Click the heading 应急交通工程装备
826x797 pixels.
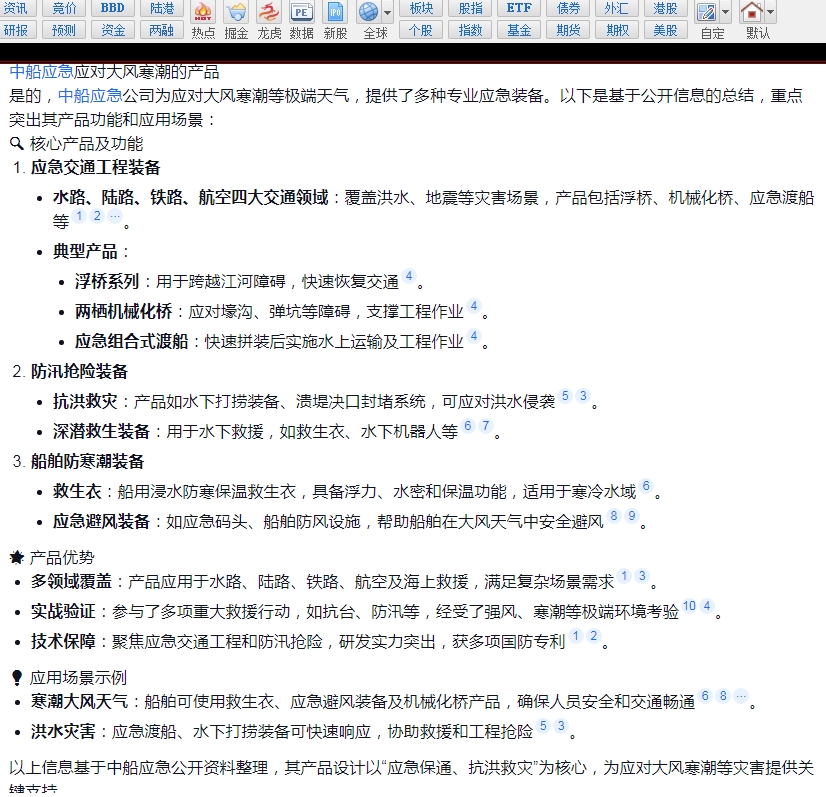pyautogui.click(x=95, y=168)
